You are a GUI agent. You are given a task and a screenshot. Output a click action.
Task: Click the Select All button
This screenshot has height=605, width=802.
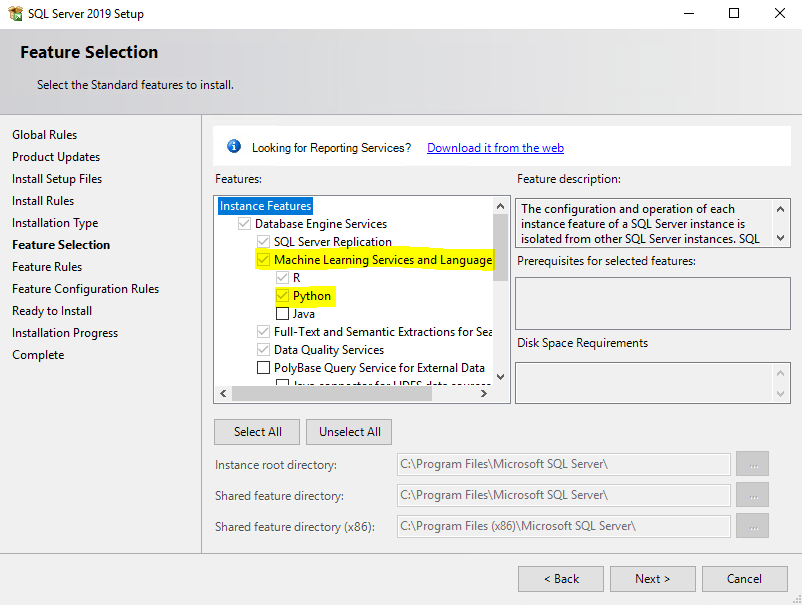pos(257,432)
